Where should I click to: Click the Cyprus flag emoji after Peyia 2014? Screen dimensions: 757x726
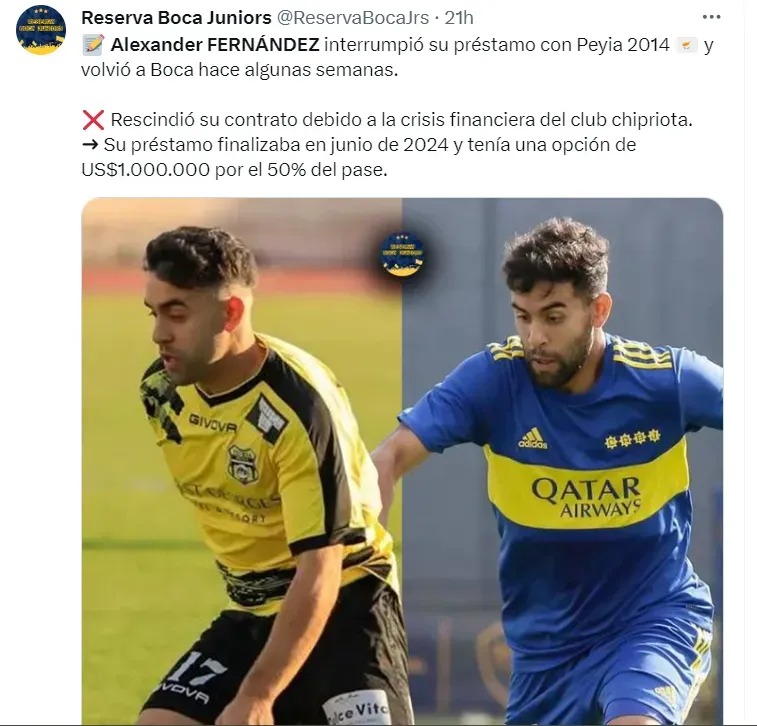point(687,45)
